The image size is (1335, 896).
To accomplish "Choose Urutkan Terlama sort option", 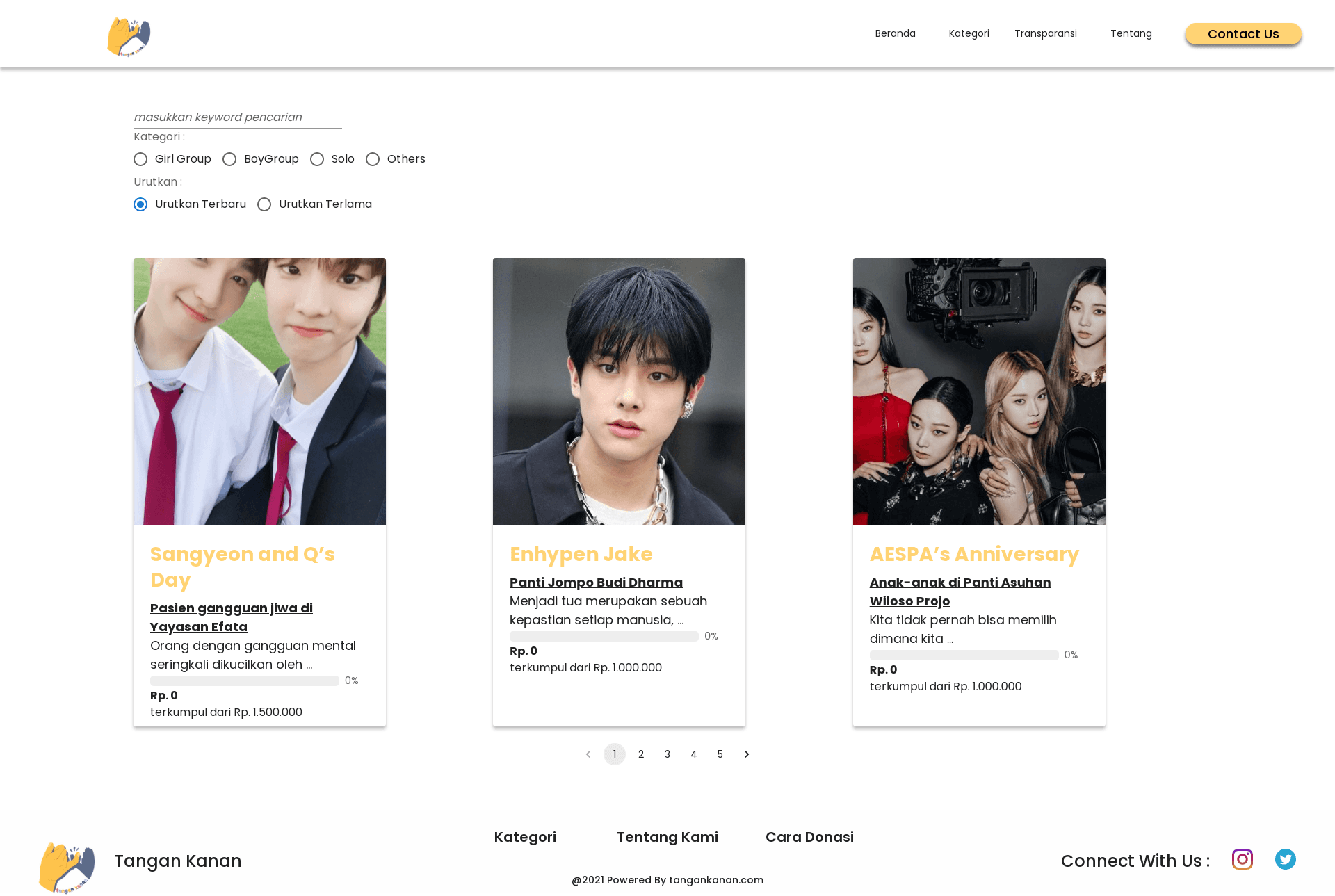I will [264, 204].
